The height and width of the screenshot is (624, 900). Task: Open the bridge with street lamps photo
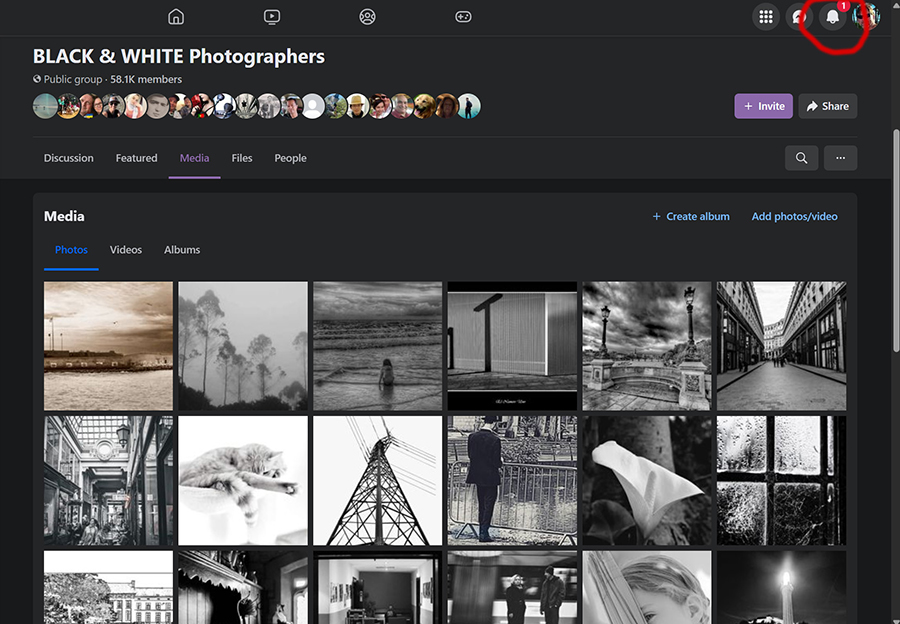point(647,346)
